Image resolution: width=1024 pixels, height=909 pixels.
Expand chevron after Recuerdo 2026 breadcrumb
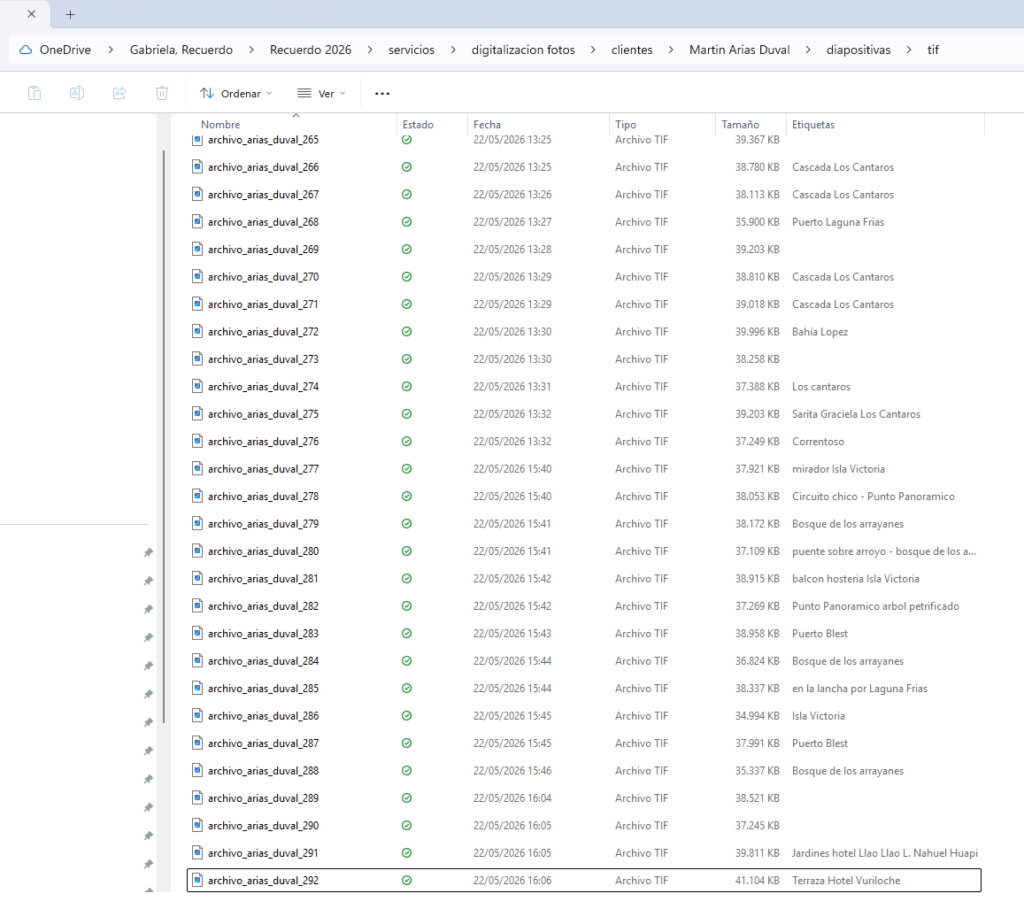pyautogui.click(x=370, y=50)
